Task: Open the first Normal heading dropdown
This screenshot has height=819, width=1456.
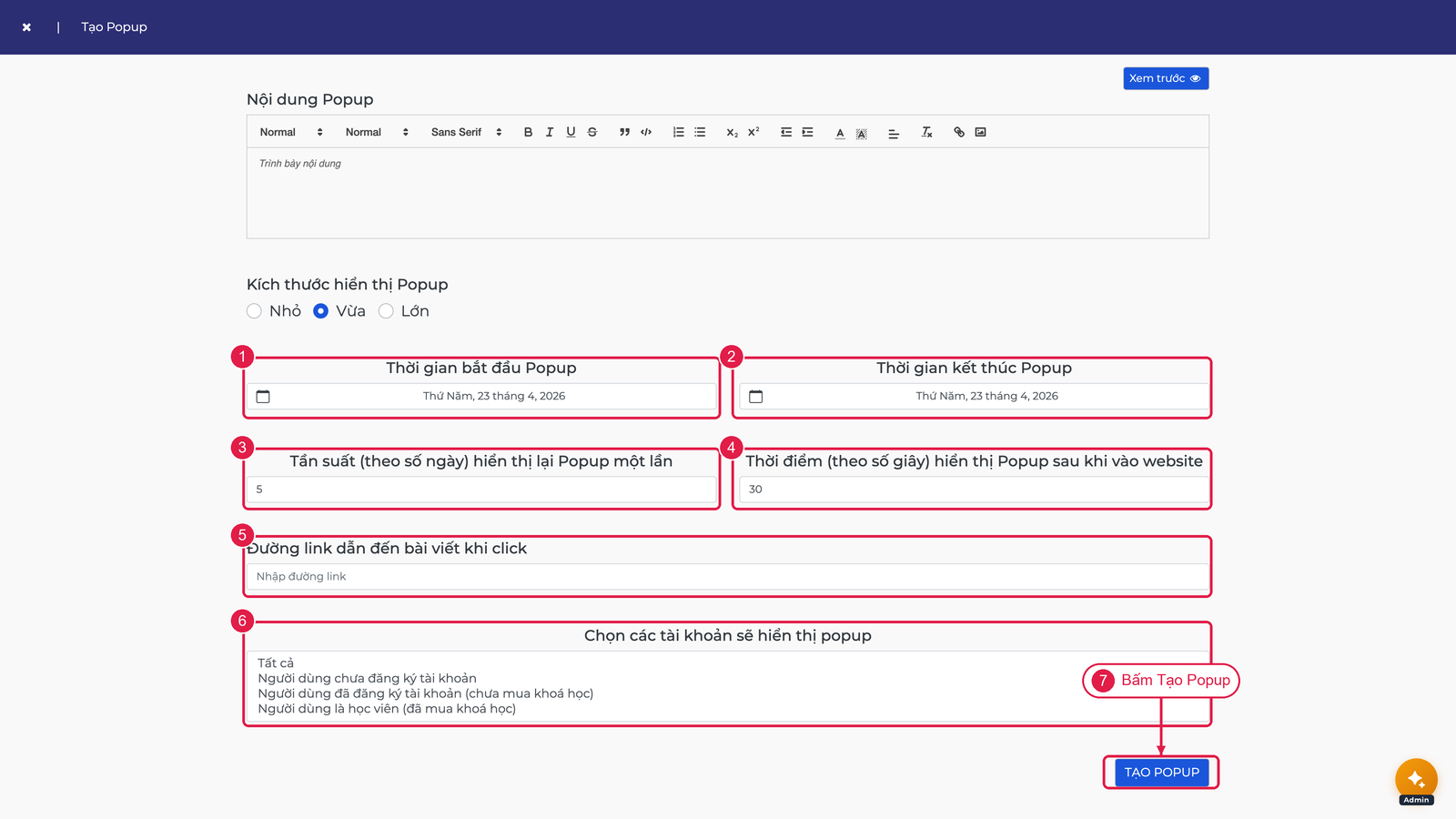Action: click(291, 132)
